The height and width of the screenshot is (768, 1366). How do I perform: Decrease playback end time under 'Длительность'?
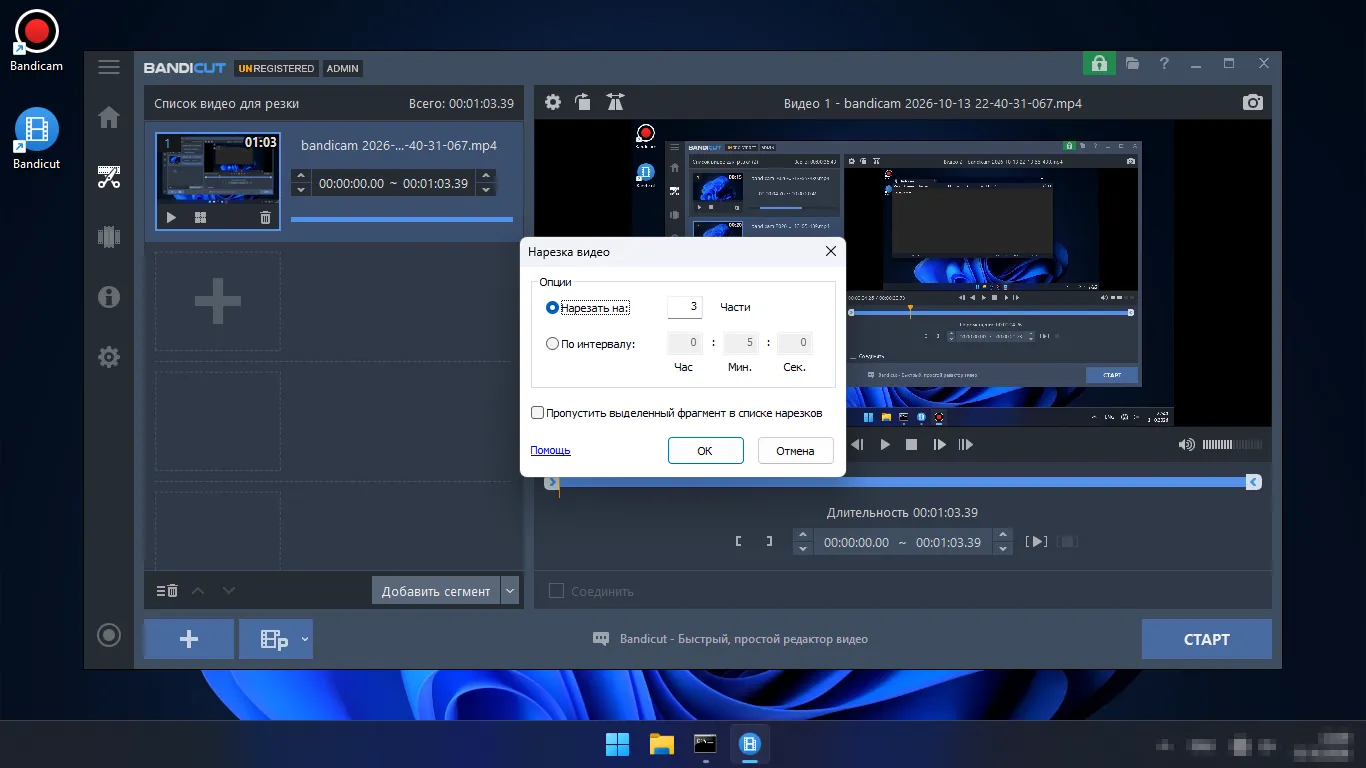pyautogui.click(x=1003, y=549)
